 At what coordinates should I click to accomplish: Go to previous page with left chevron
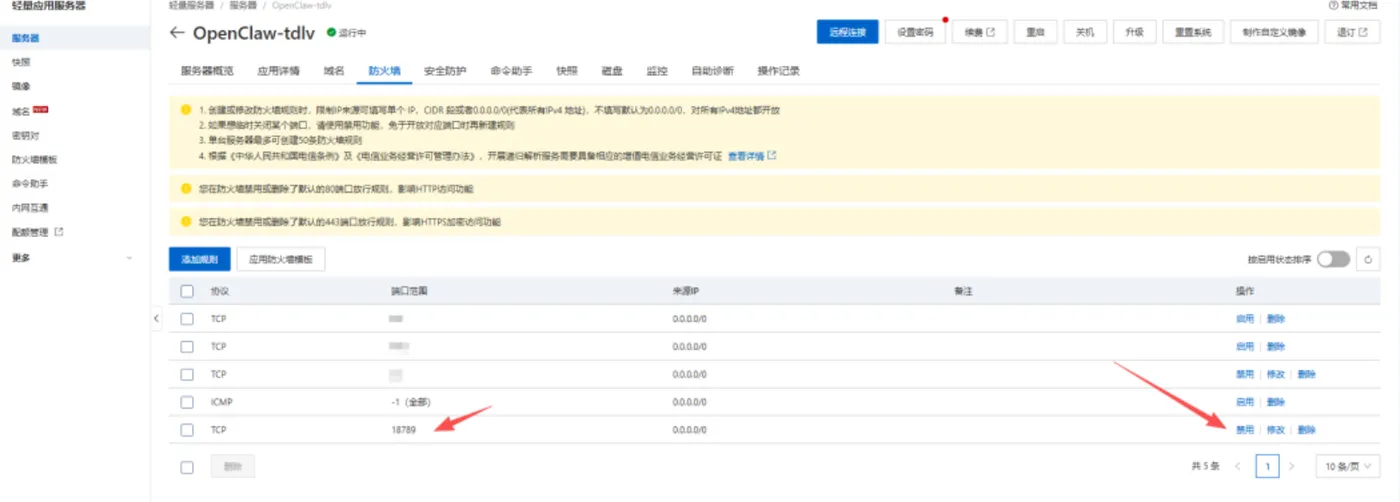pos(1237,467)
